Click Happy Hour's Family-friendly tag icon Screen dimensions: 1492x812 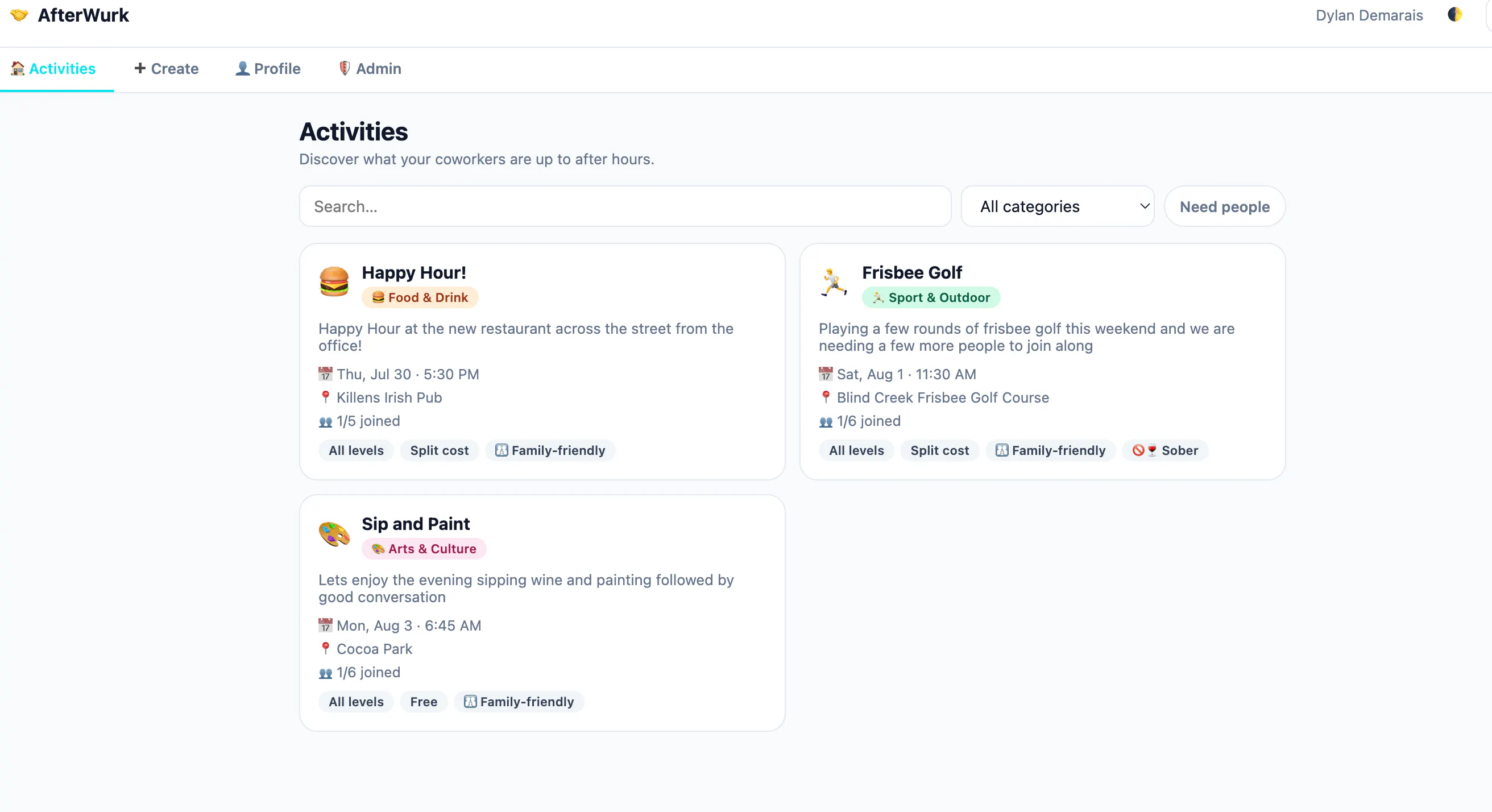502,450
